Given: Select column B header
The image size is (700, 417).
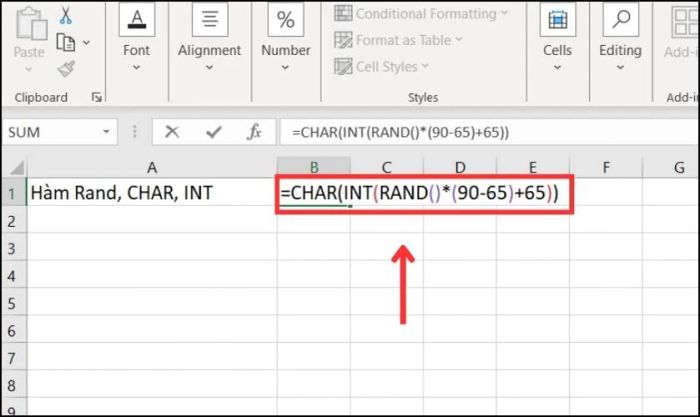Looking at the screenshot, I should [314, 167].
